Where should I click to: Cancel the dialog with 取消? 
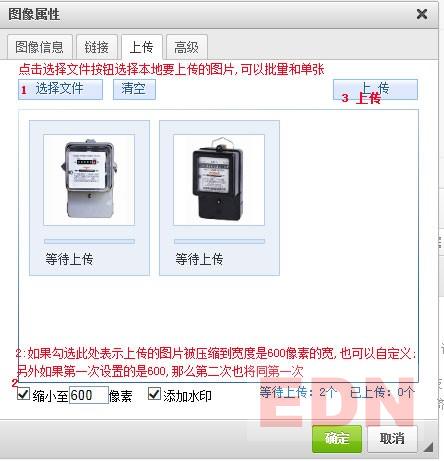392,438
